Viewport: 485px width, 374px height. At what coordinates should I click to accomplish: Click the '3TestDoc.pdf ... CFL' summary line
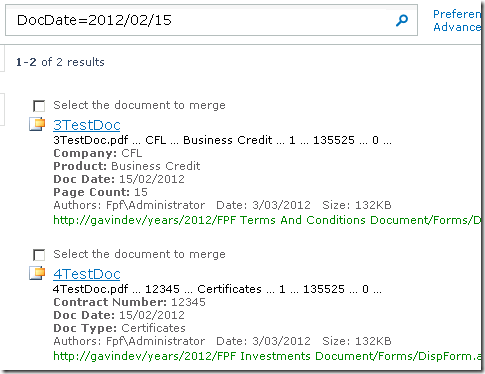(x=222, y=140)
